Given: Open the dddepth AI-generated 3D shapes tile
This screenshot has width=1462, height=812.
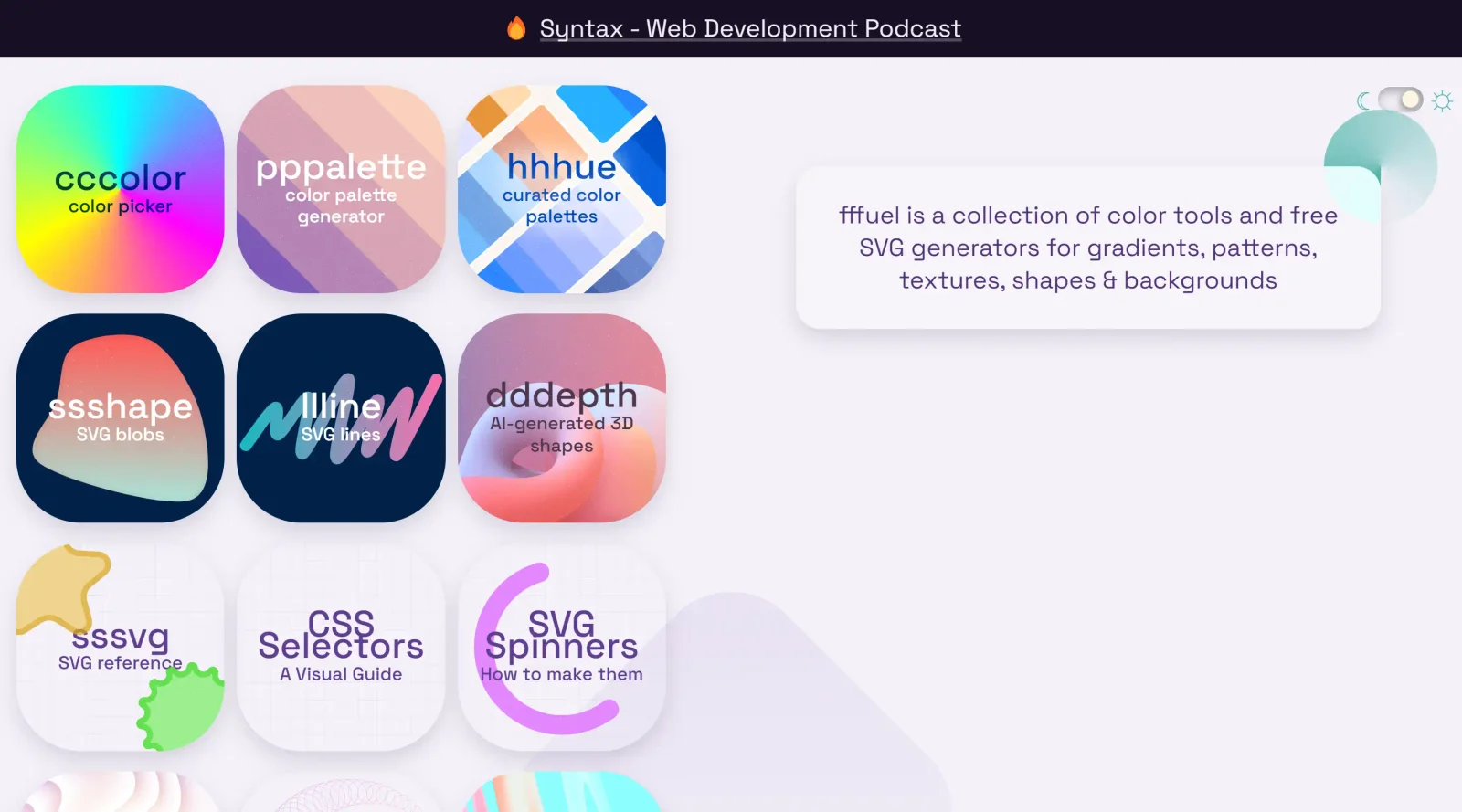Looking at the screenshot, I should click(x=562, y=418).
